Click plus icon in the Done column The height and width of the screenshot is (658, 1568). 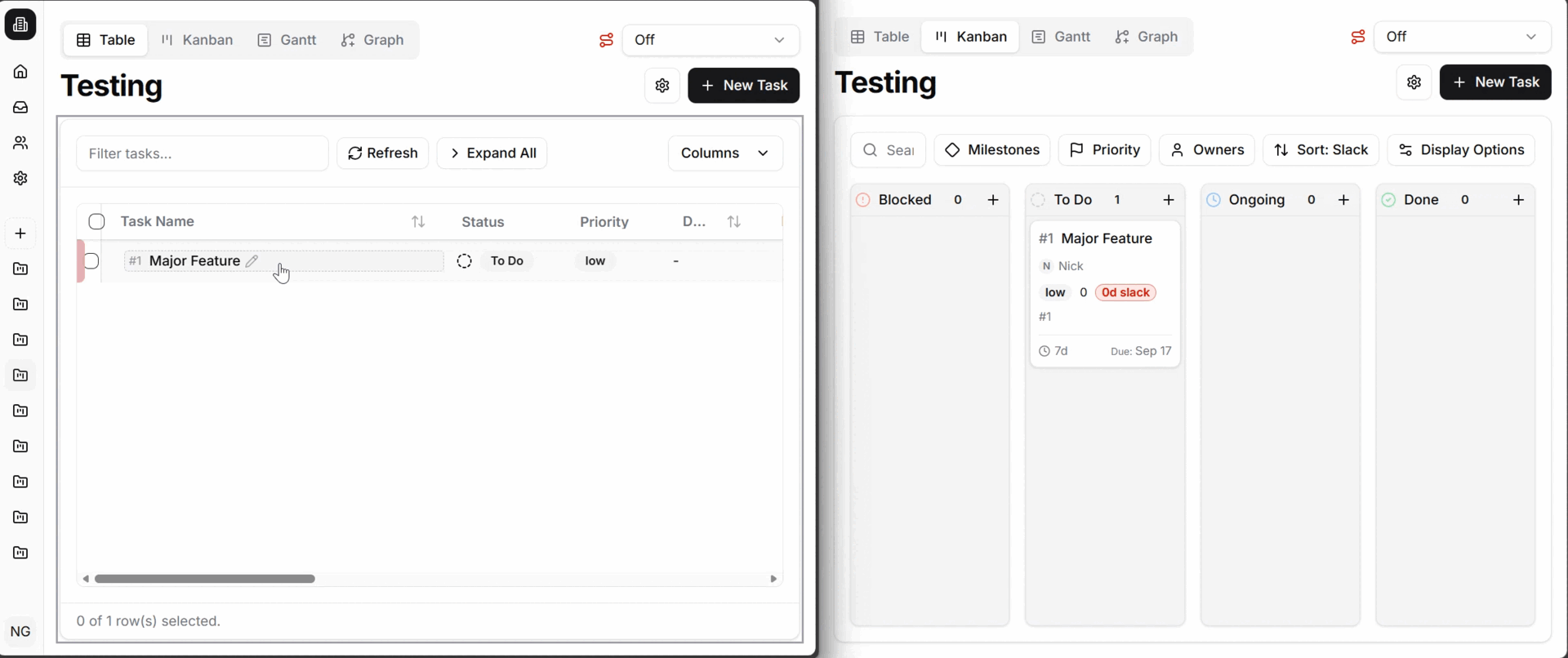1518,200
